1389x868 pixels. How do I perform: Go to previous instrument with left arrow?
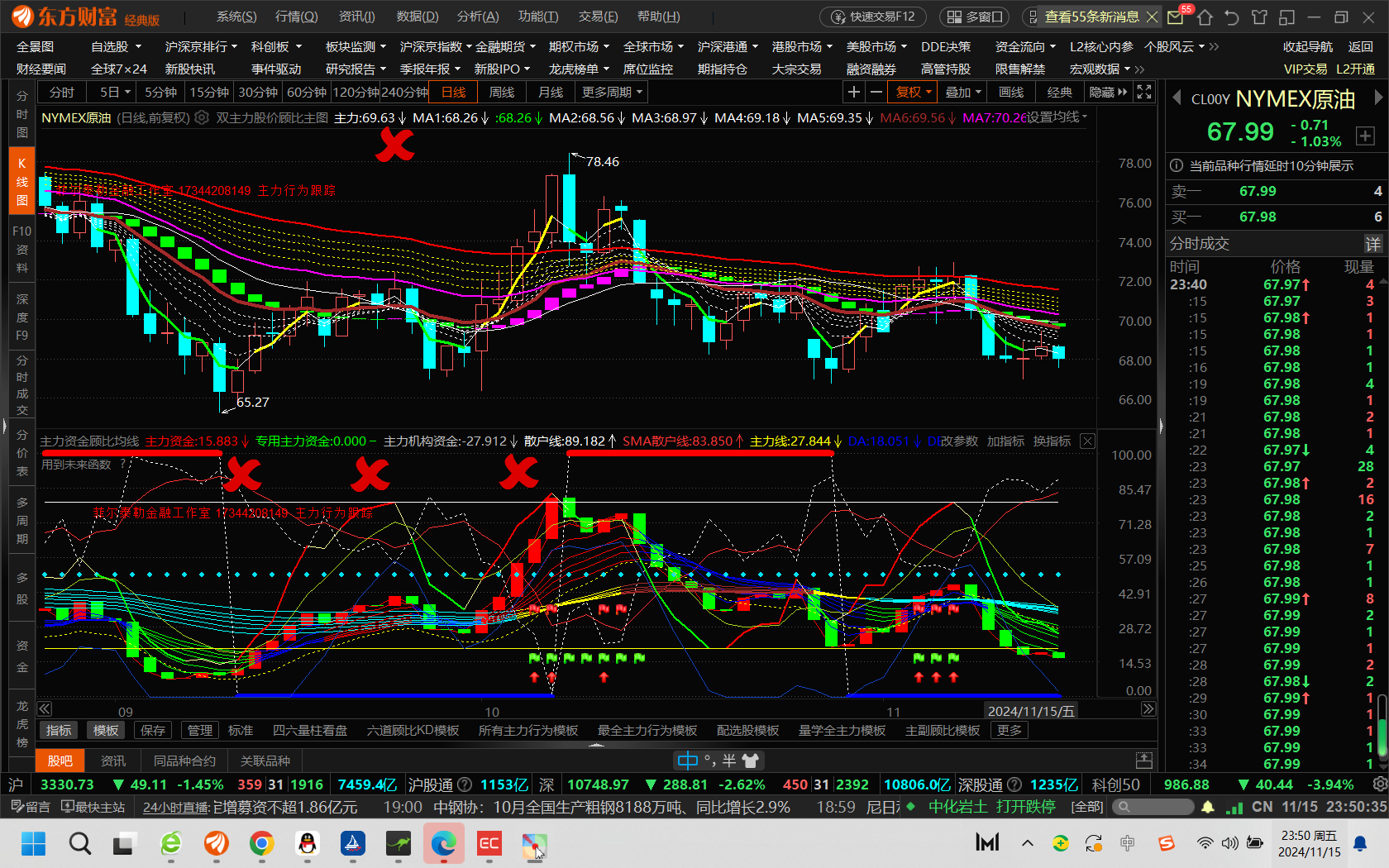coord(1177,98)
